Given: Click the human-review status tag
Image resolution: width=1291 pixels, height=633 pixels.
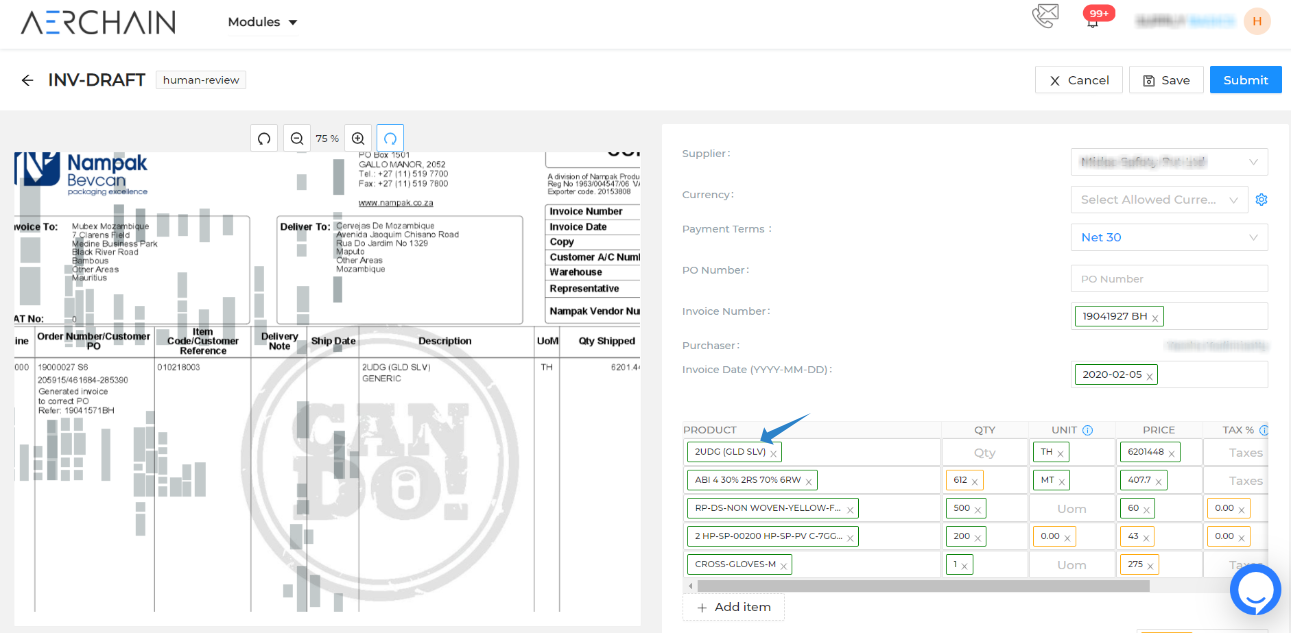Looking at the screenshot, I should (x=201, y=80).
